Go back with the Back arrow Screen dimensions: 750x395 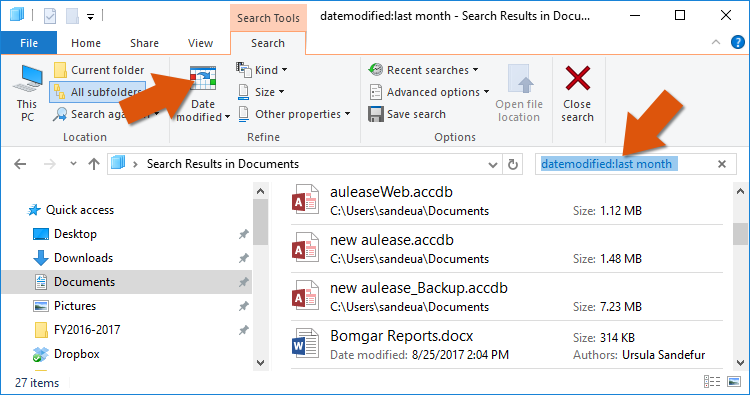point(20,164)
